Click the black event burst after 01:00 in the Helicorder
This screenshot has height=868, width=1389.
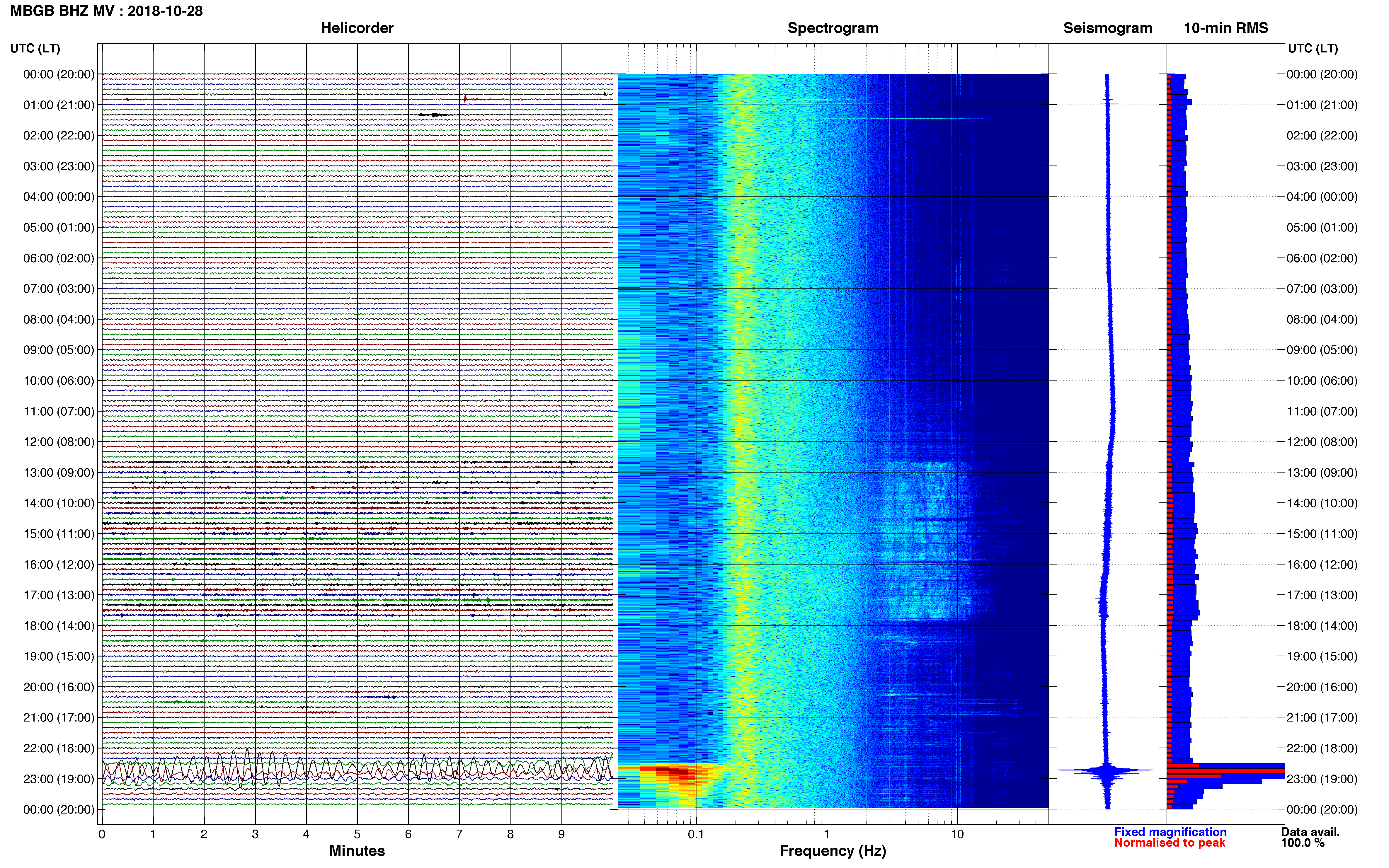pos(435,115)
